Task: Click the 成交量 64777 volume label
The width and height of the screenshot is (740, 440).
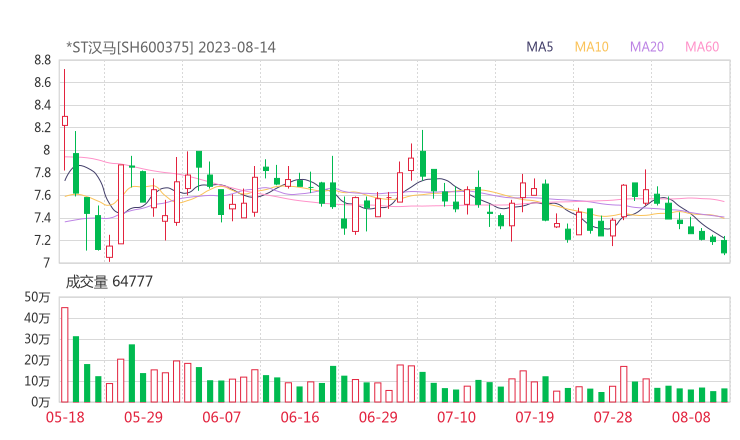Action: pos(109,282)
